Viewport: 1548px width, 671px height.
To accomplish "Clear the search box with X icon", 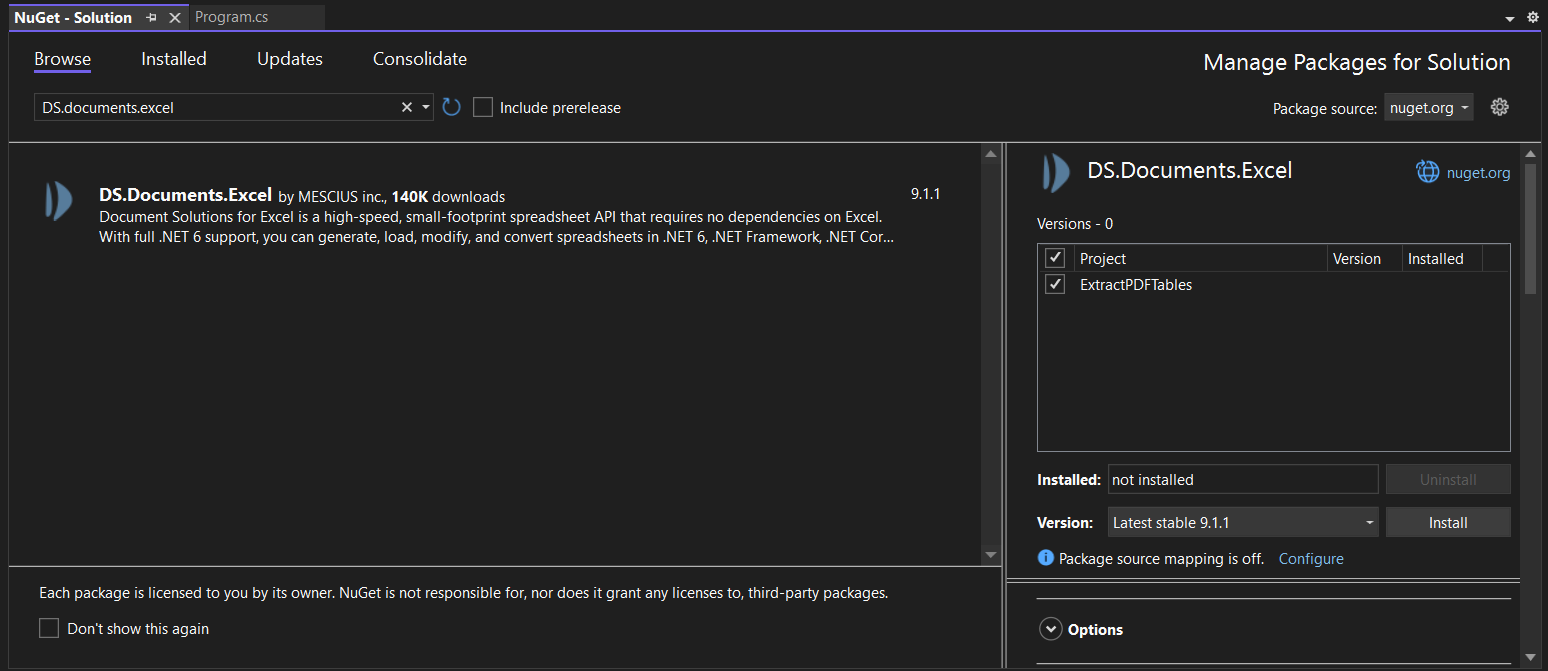I will (407, 107).
